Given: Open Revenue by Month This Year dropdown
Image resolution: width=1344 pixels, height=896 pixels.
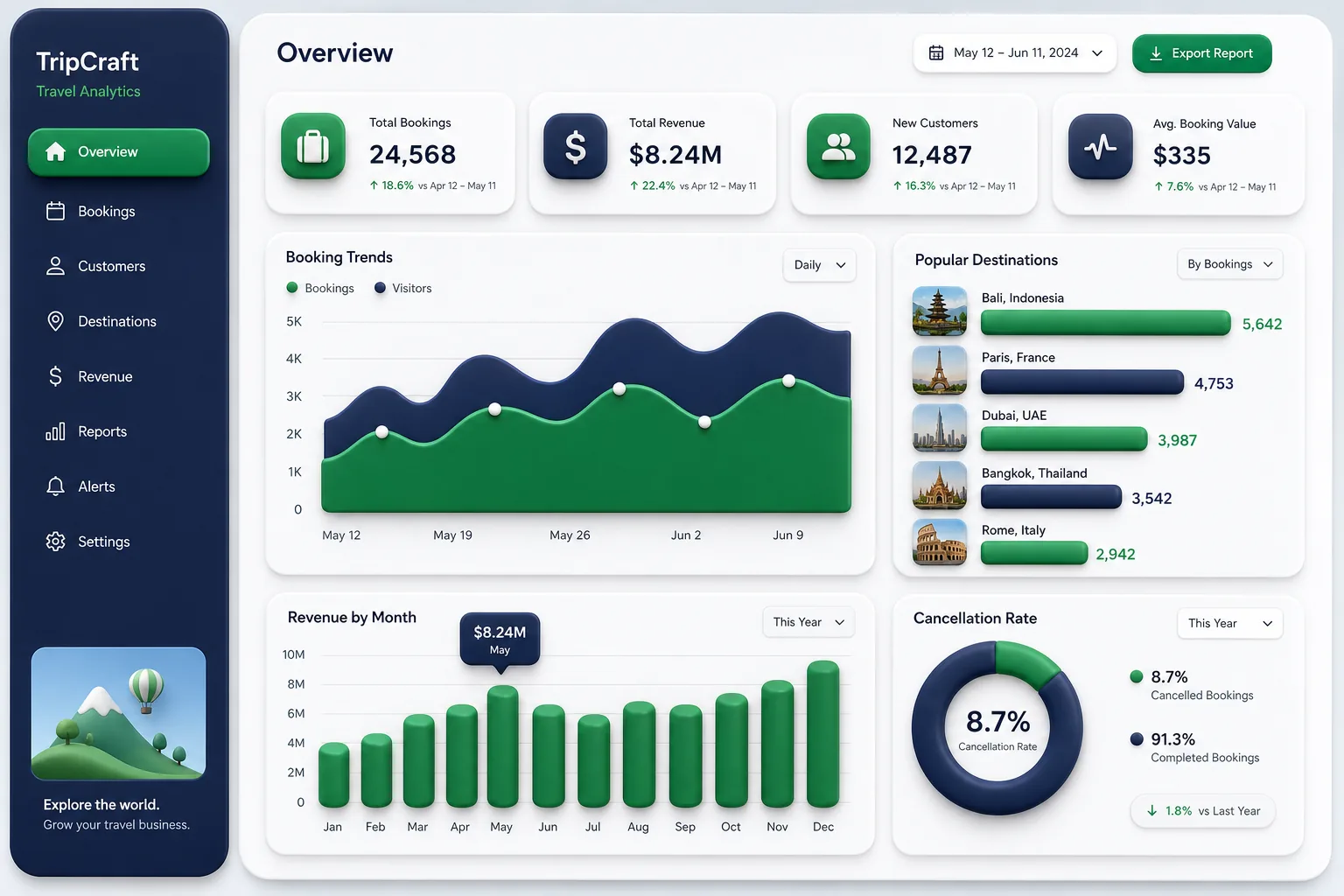Looking at the screenshot, I should tap(808, 622).
